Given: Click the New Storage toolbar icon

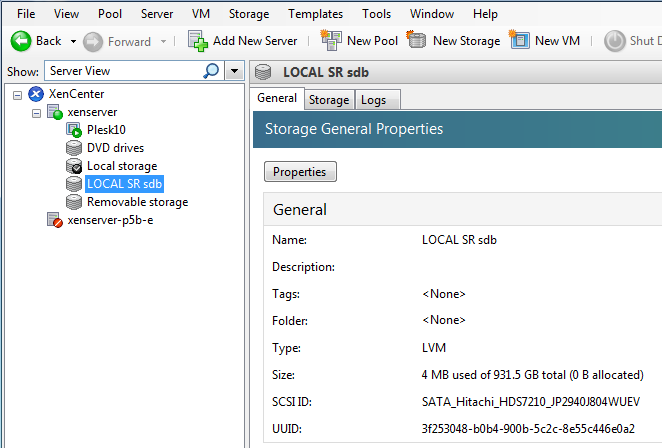Looking at the screenshot, I should (416, 41).
